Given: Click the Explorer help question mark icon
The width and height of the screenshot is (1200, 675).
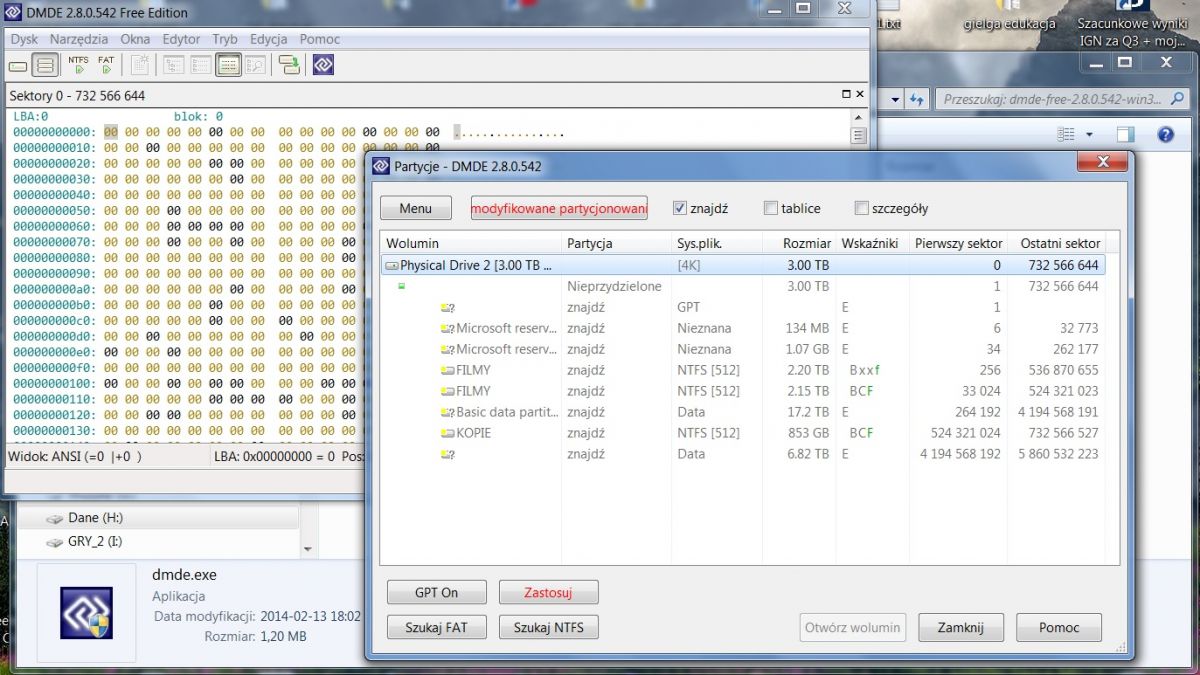Looking at the screenshot, I should [1165, 134].
